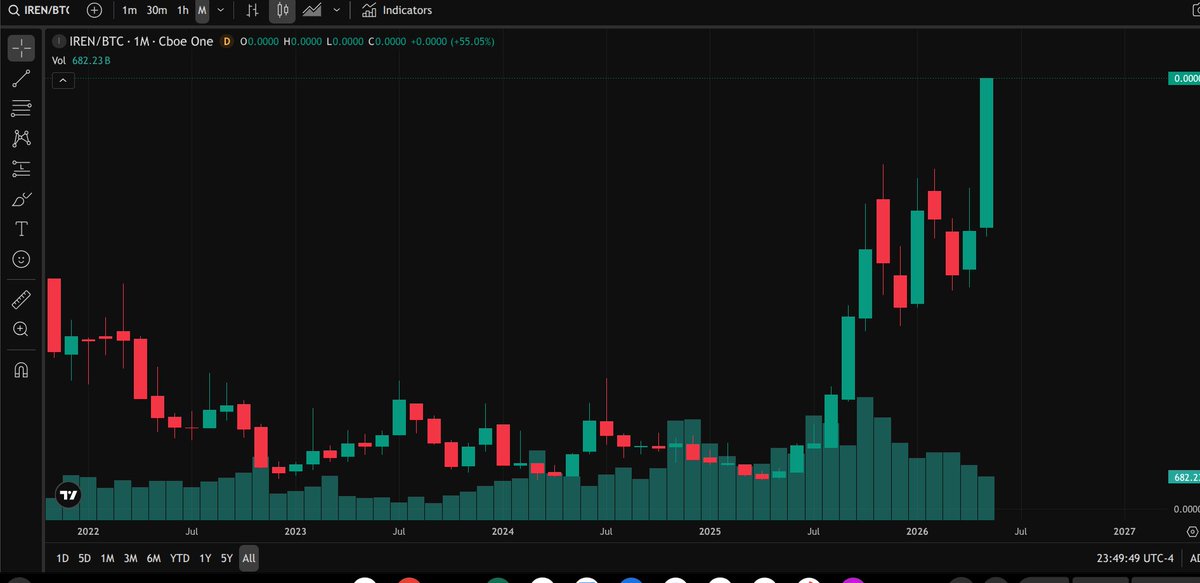Screen dimensions: 1200x583
Task: Click the IREN/BTC · 1M · Cboe One title
Action: (x=141, y=41)
